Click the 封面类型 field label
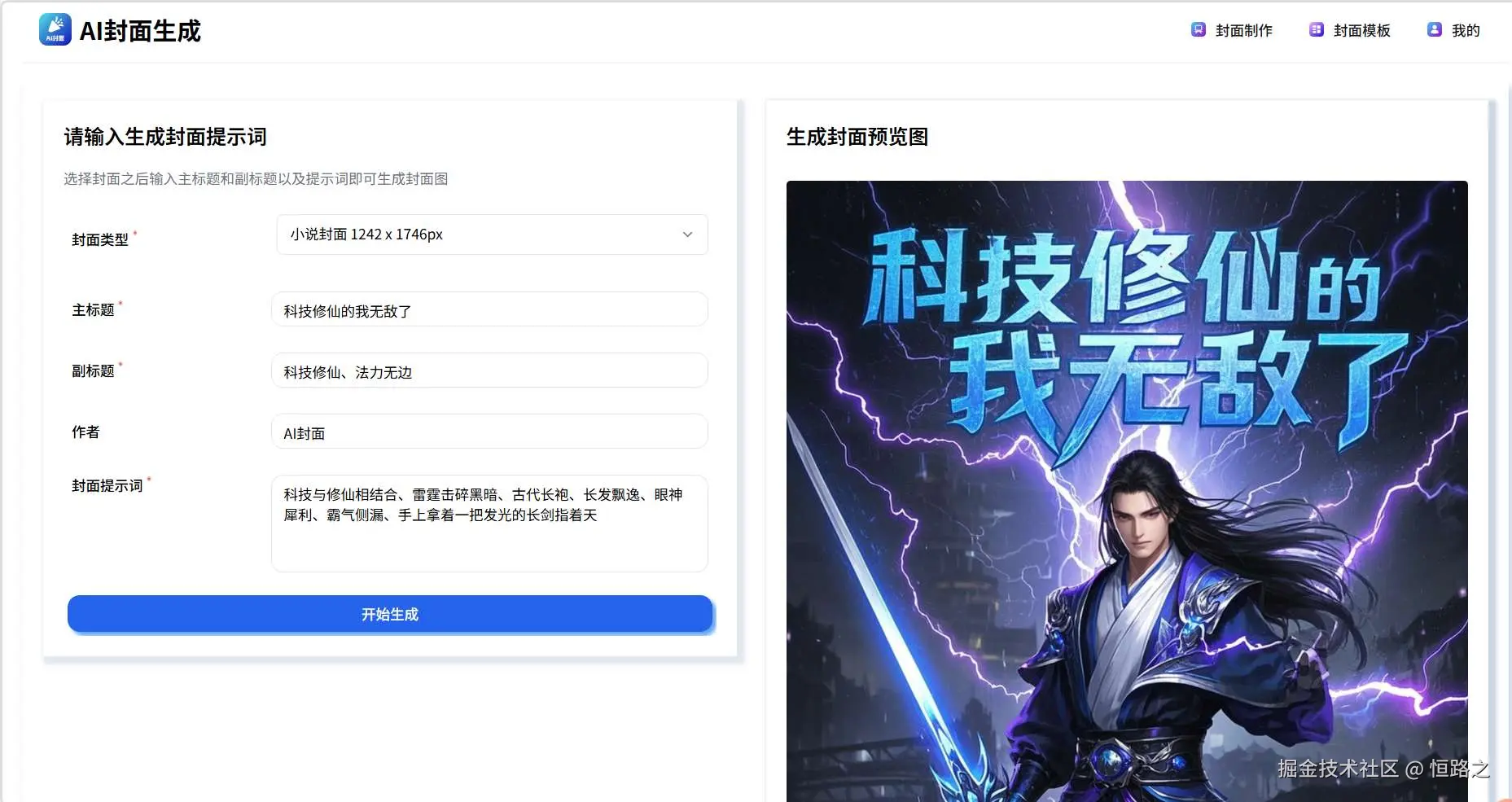Screen dimensions: 1512x802 pos(100,239)
